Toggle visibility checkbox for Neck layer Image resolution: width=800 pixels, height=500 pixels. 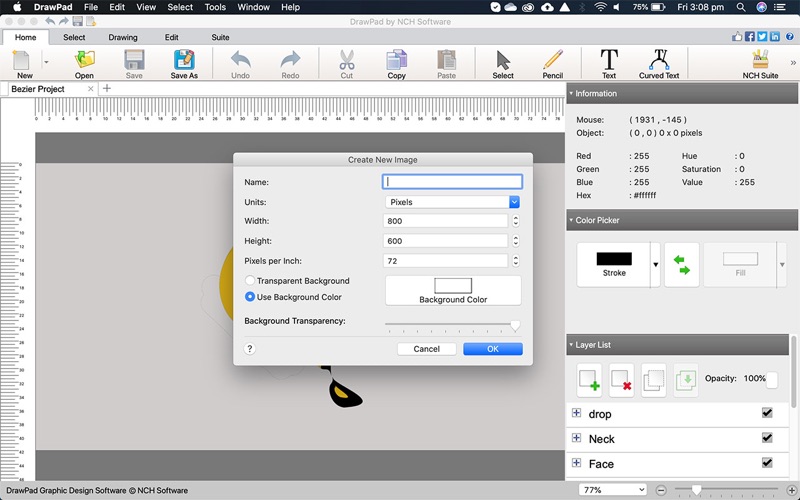tap(767, 438)
